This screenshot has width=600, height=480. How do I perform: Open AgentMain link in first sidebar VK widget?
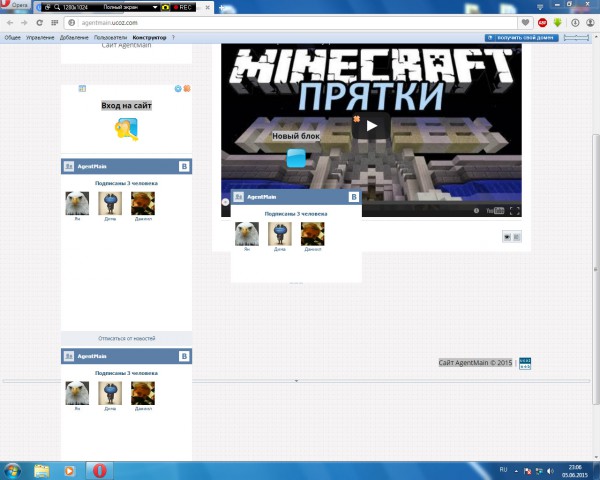[92, 167]
